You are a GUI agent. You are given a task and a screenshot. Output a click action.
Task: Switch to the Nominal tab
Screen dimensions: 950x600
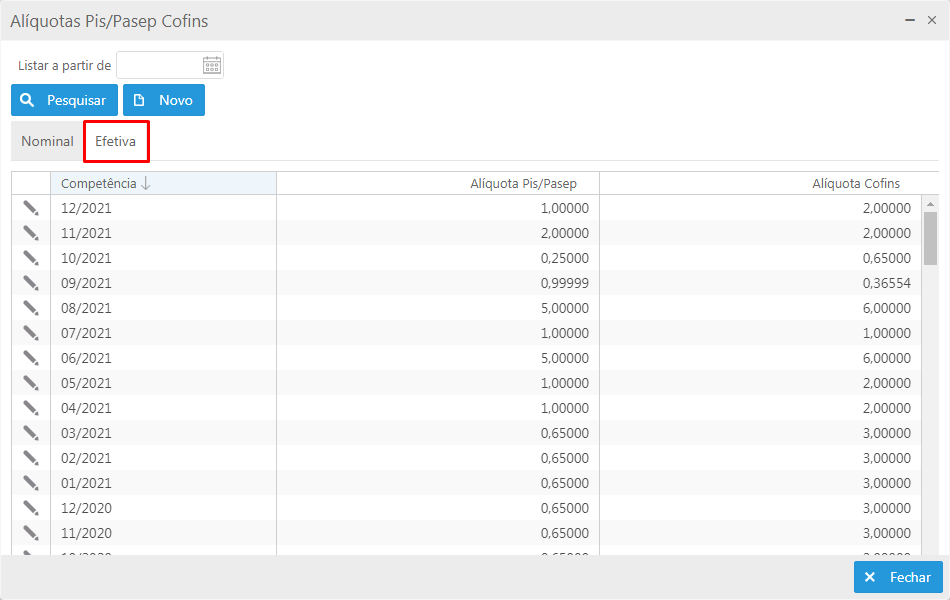click(47, 141)
